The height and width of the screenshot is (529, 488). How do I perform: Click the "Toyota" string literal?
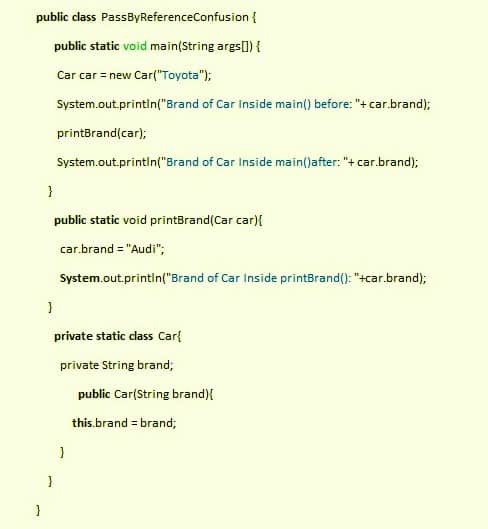(181, 75)
